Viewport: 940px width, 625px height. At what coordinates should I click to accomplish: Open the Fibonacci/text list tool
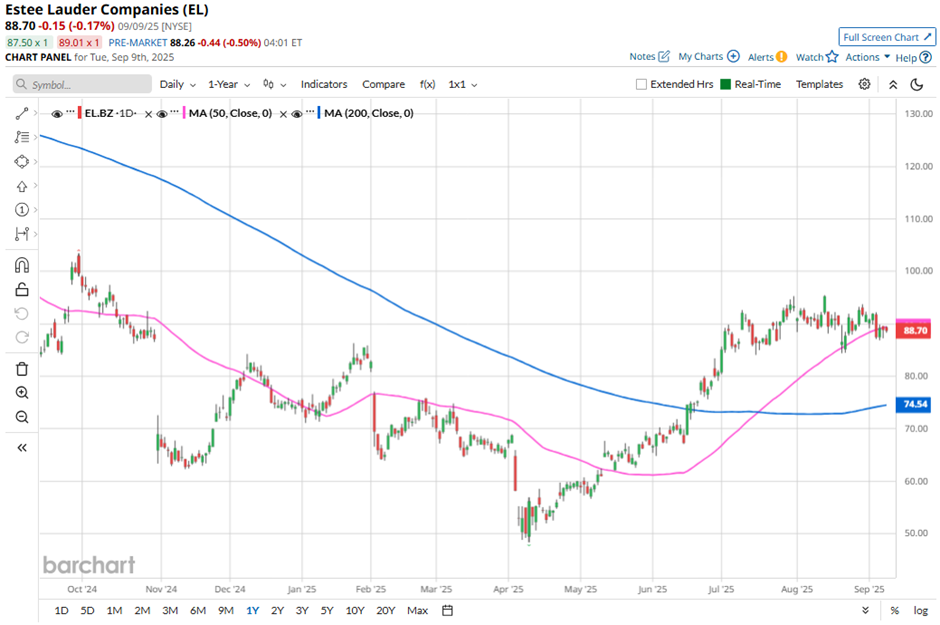coord(22,137)
